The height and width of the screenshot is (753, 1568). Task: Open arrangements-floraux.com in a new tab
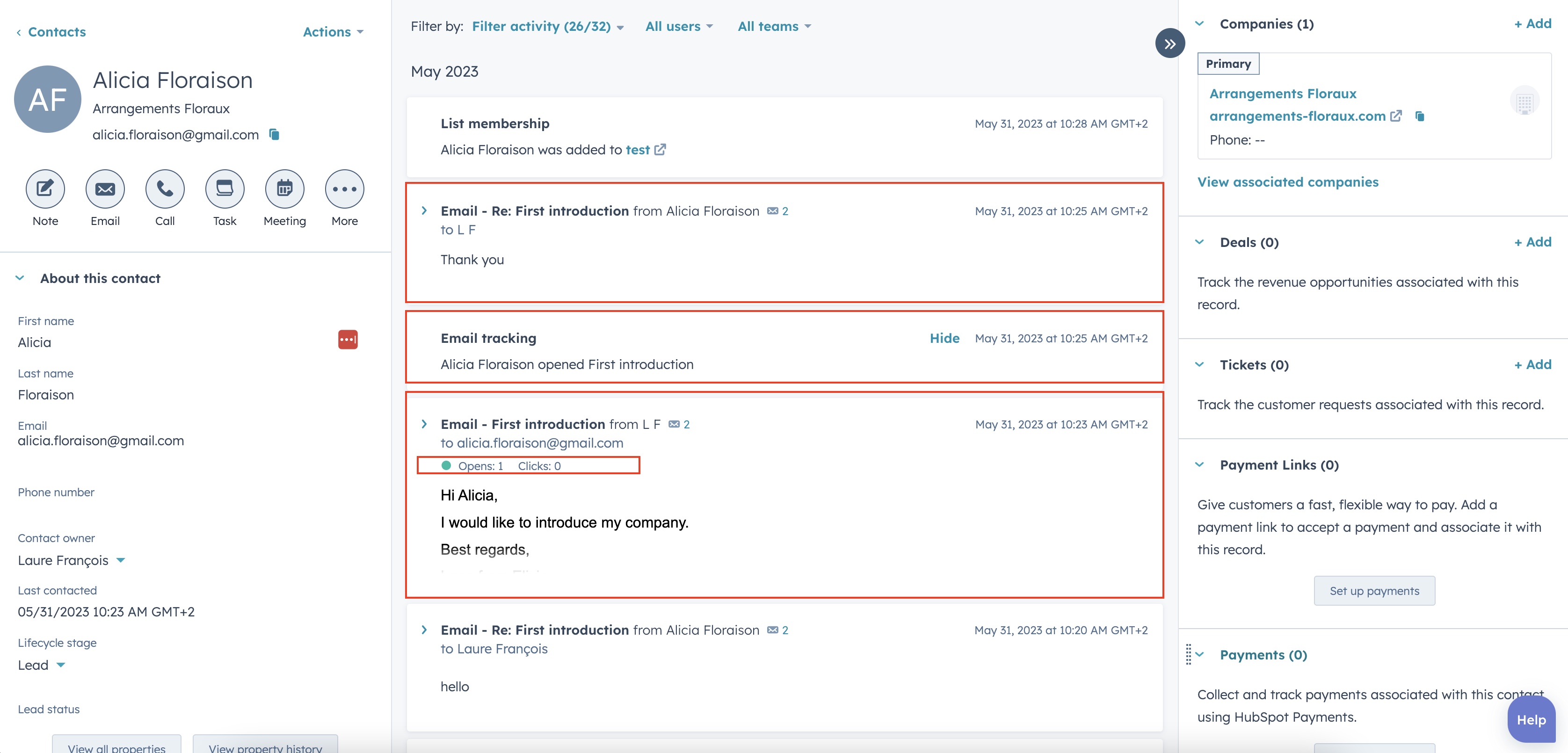tap(1397, 116)
